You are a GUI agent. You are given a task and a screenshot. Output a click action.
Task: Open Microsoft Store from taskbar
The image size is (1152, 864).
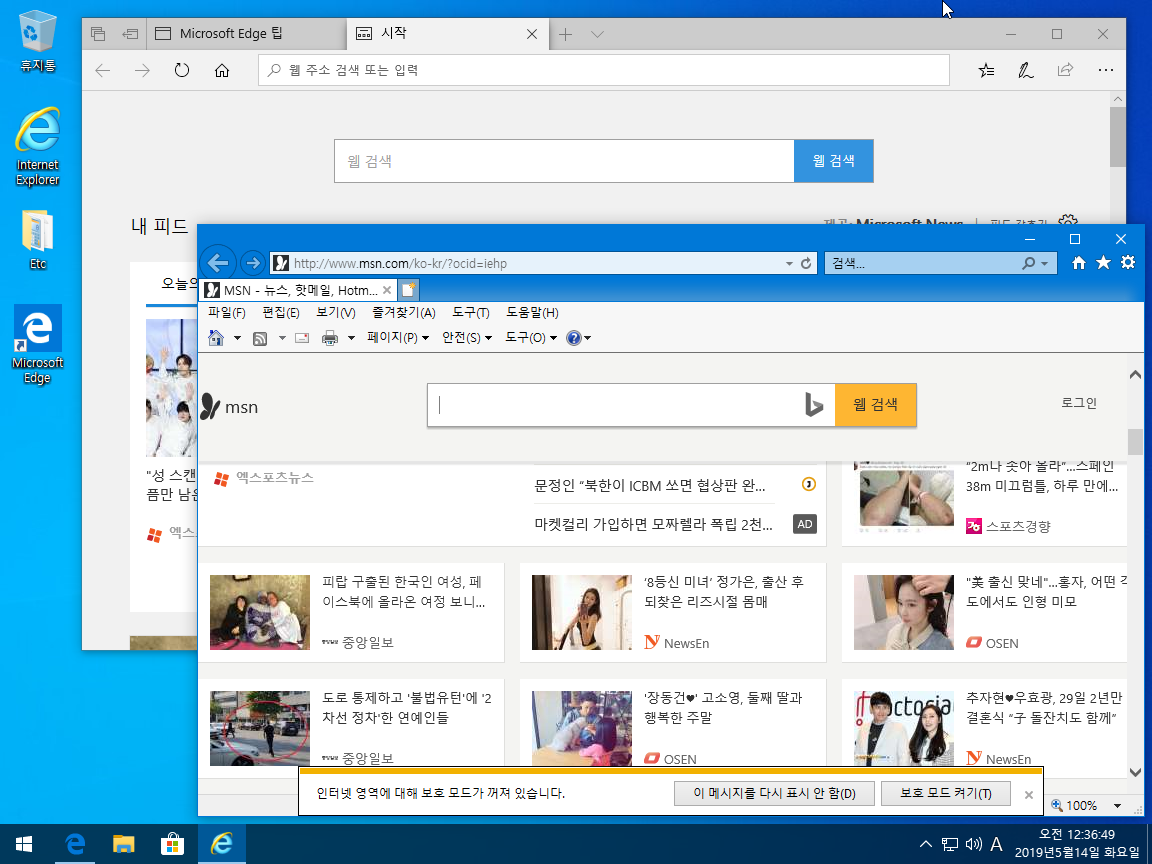(172, 843)
